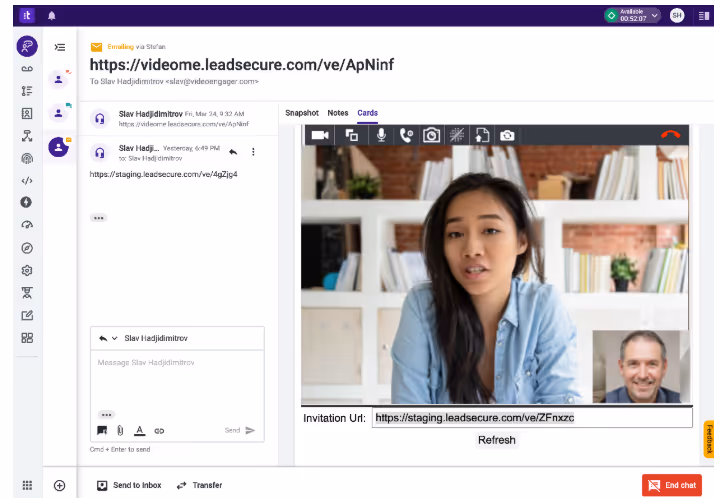Select the active email conversation avatar
Viewport: 714px width, 498px height.
tap(59, 147)
